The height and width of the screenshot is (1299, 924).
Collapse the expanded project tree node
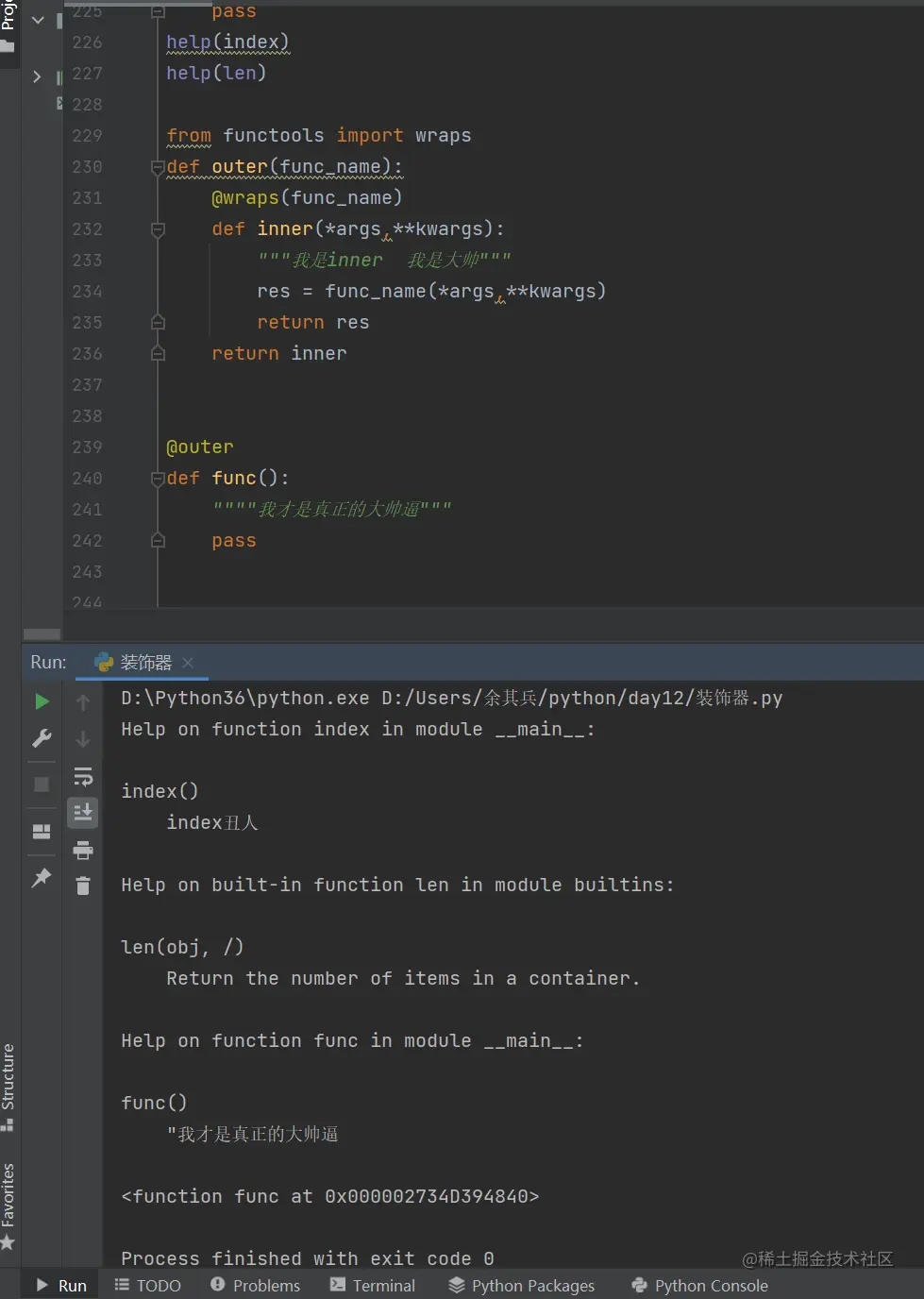click(x=38, y=19)
